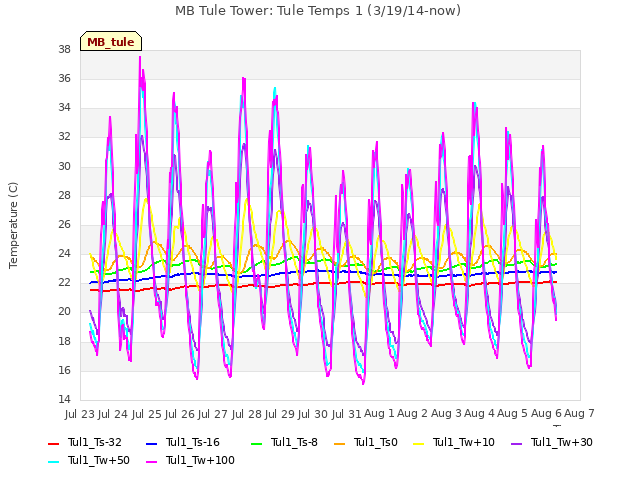
Task: Click the 20 y-axis tick label
Action: pyautogui.click(x=64, y=312)
